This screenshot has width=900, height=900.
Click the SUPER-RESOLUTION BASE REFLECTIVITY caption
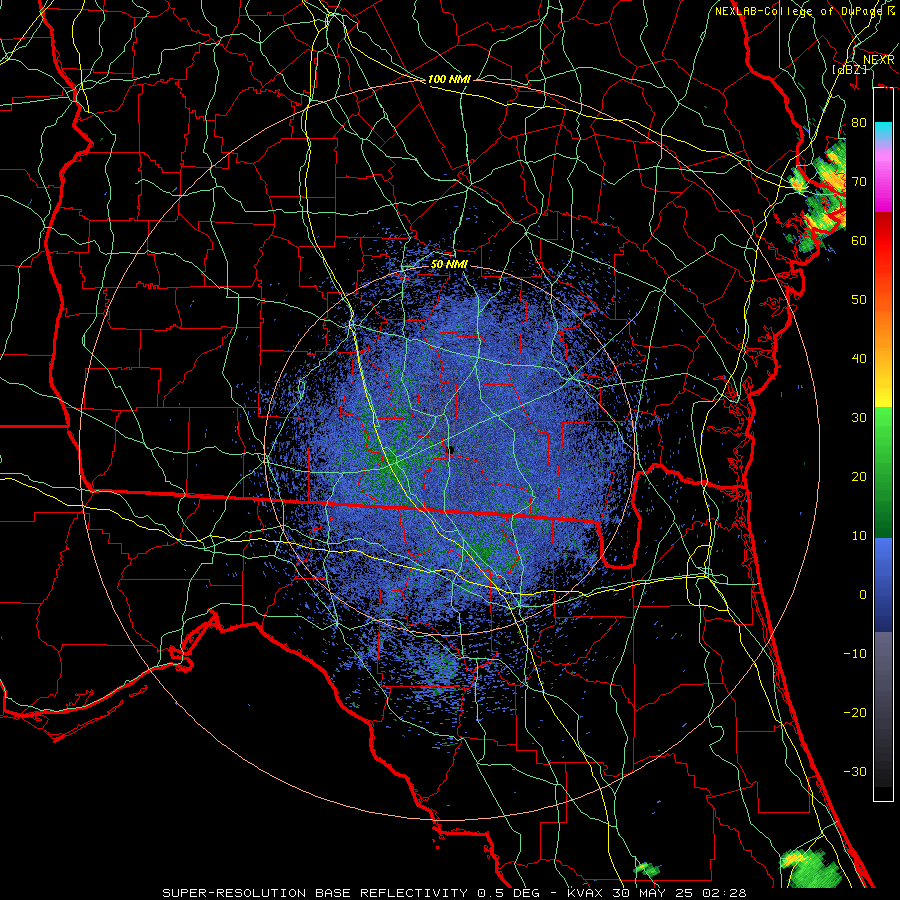click(x=315, y=893)
